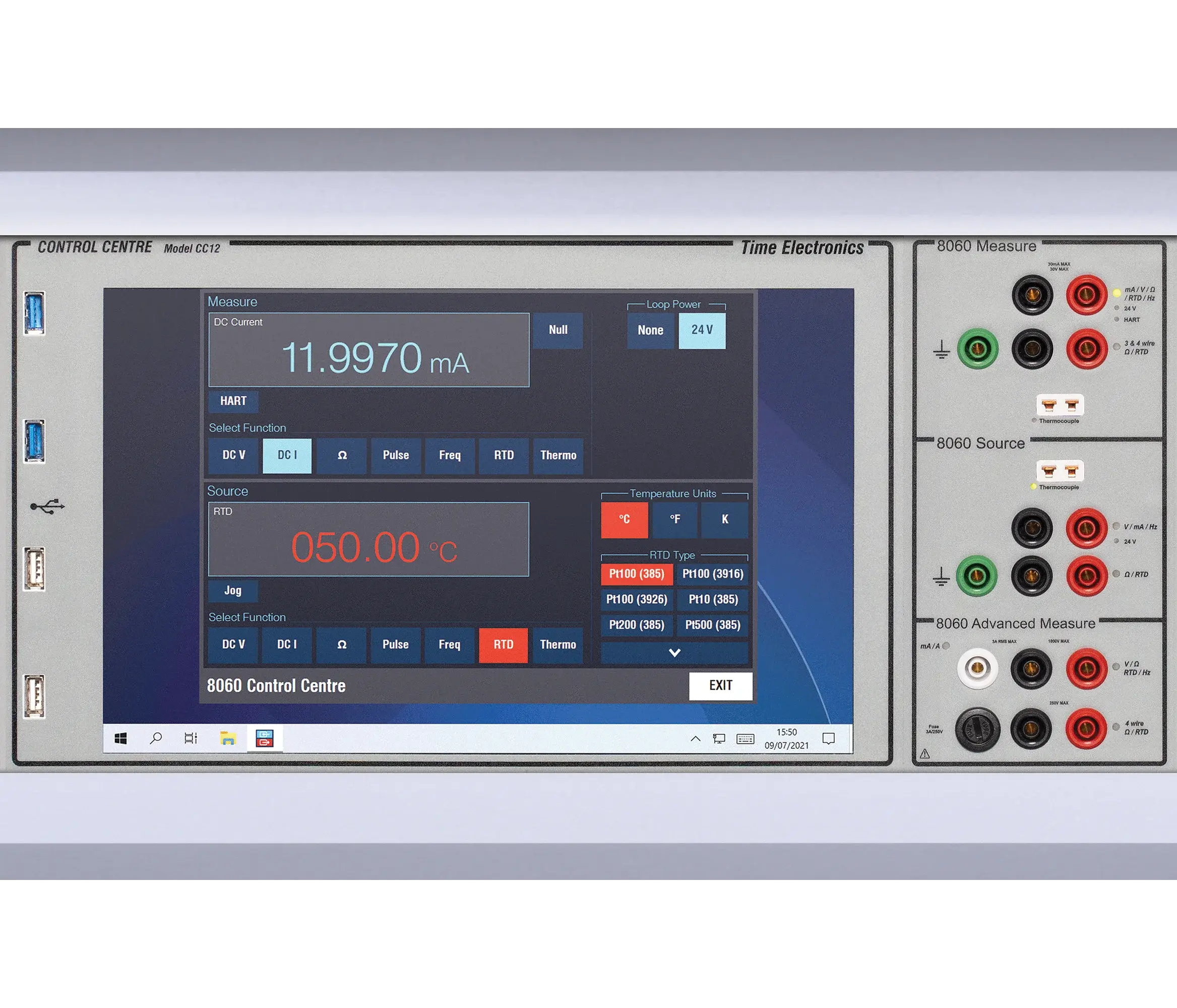Expand more RTD types with down chevron
The width and height of the screenshot is (1177, 1008).
pyautogui.click(x=674, y=653)
